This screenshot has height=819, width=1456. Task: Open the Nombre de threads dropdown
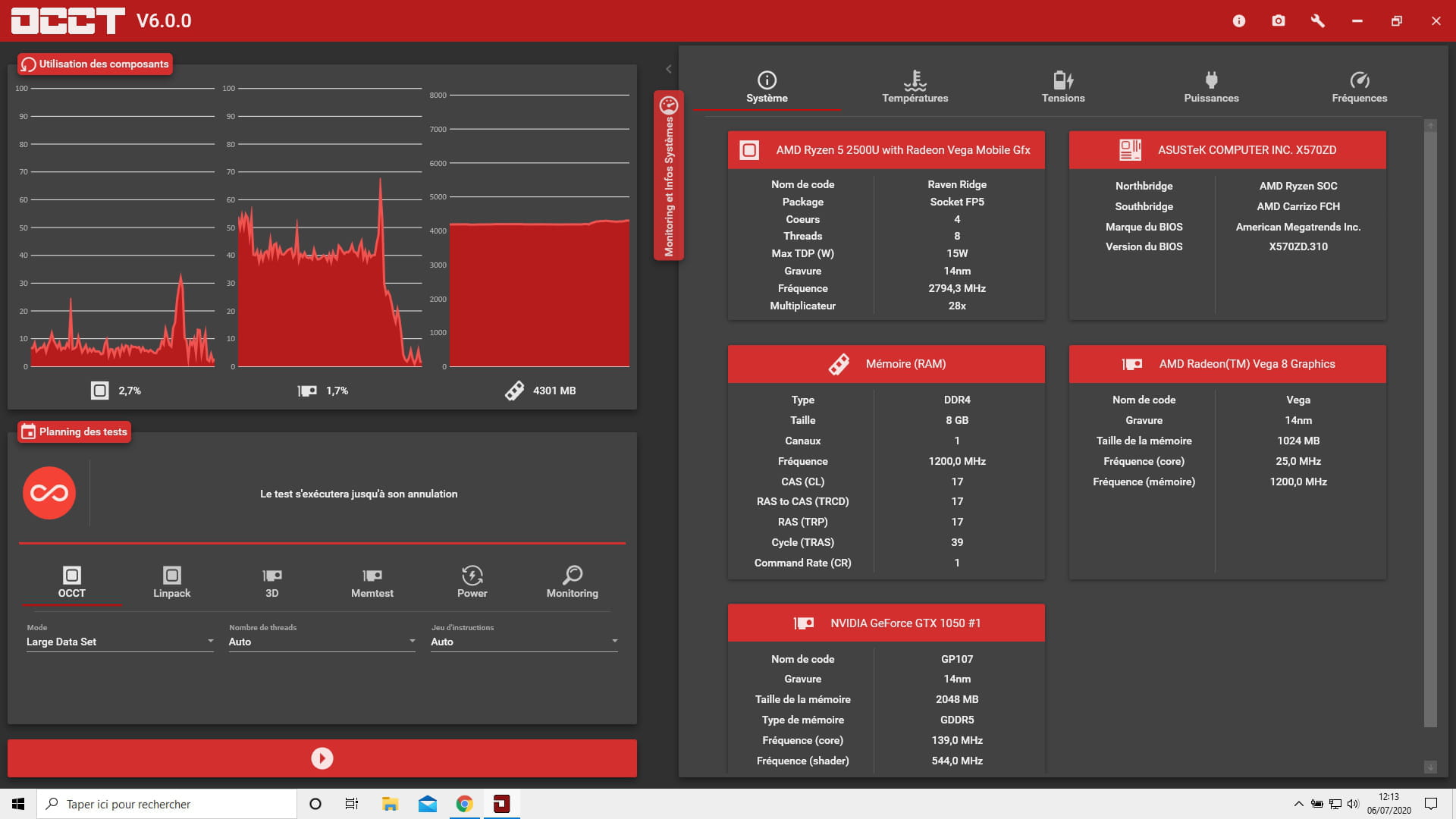(322, 642)
